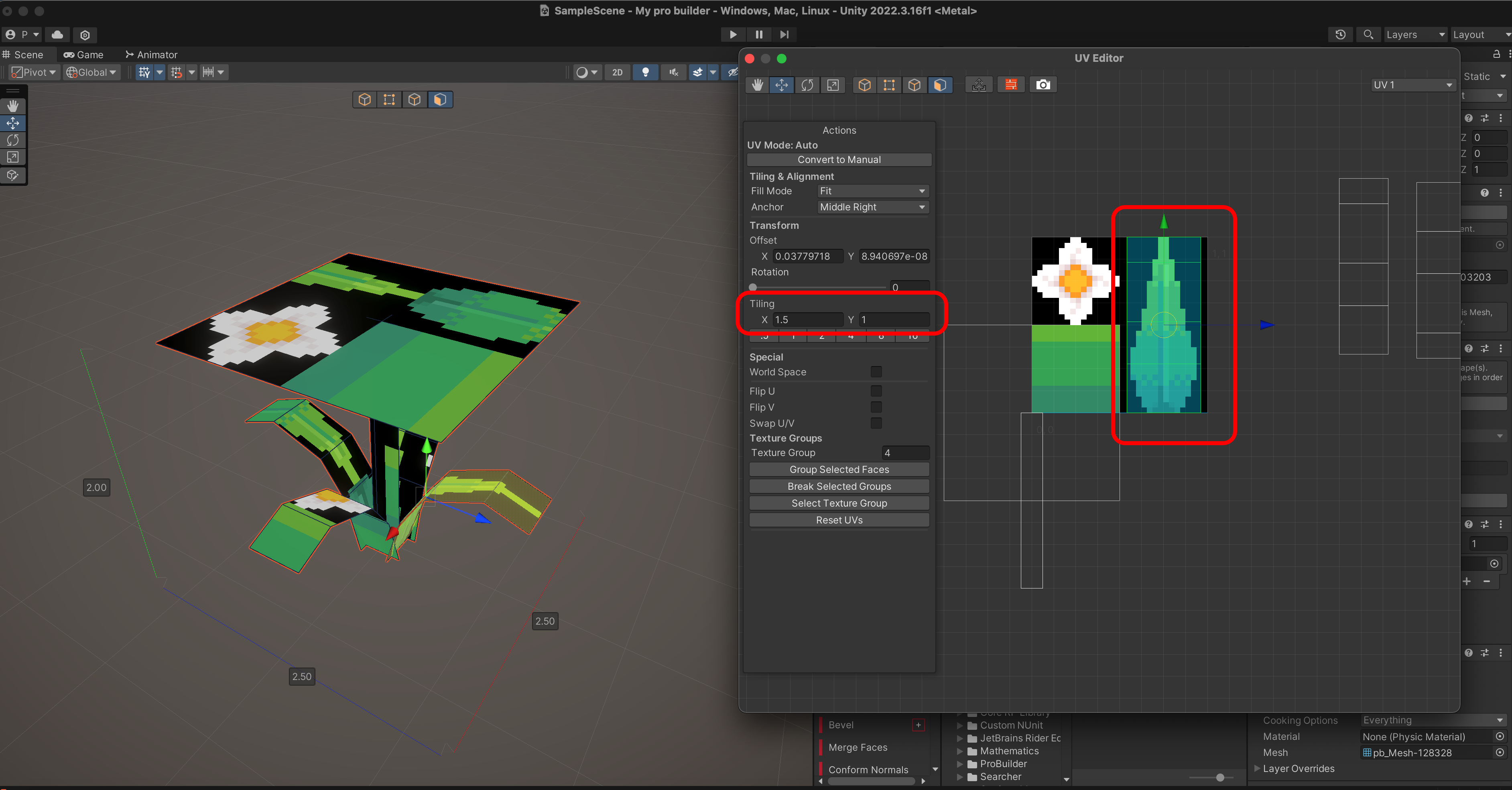Select the Scale tool in the scene tools
The image size is (1512, 790).
pyautogui.click(x=13, y=157)
